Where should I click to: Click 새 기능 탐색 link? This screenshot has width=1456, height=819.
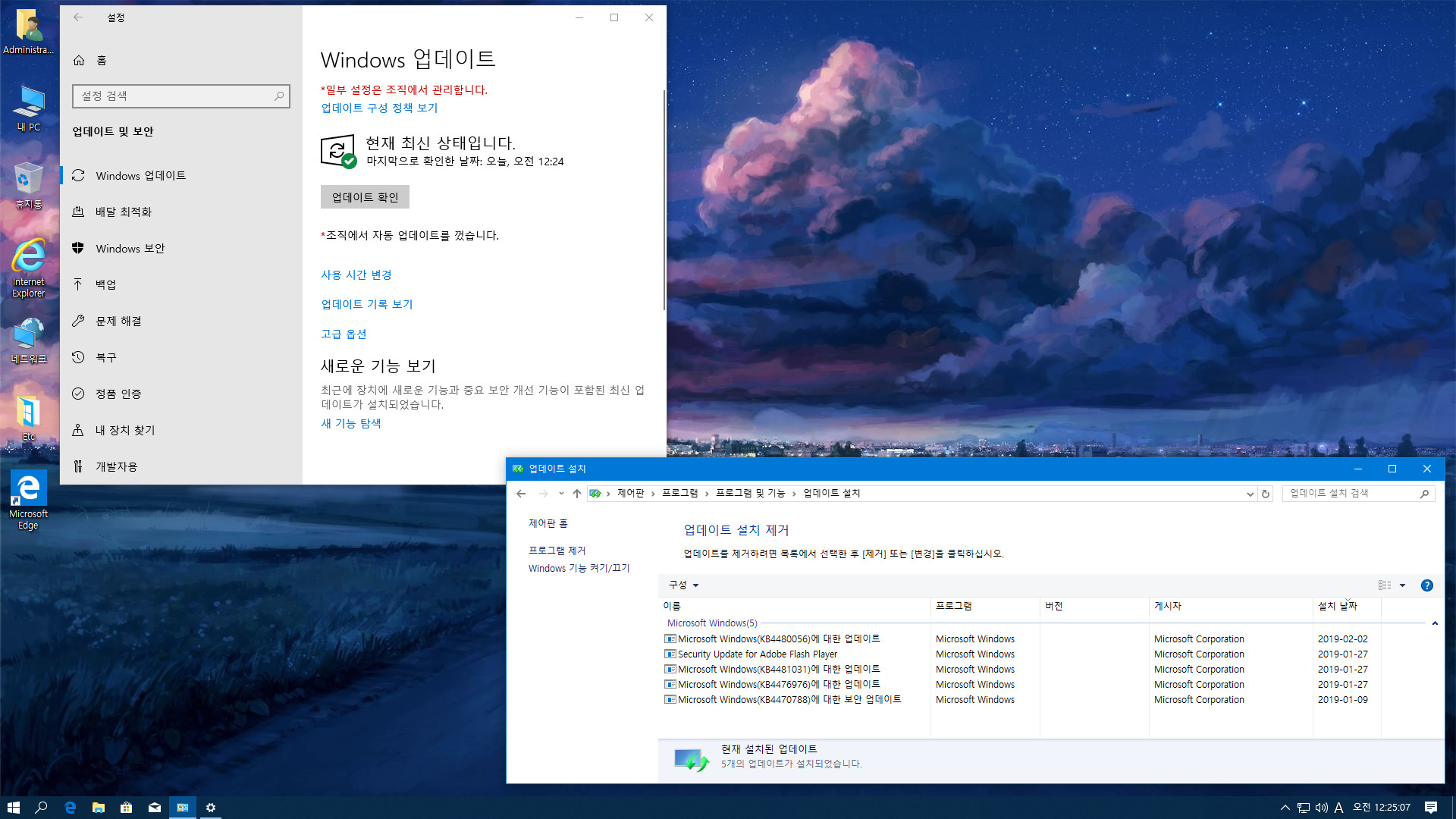click(x=351, y=423)
